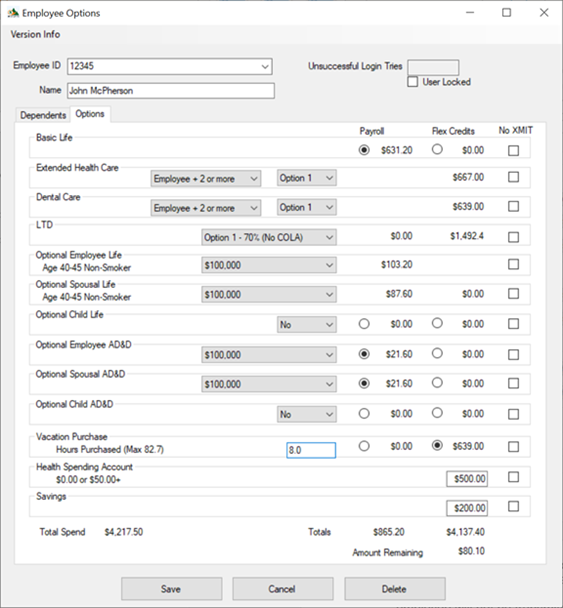Click the Employee Options app icon in title bar
Screen dimensions: 563x608
[x=13, y=13]
